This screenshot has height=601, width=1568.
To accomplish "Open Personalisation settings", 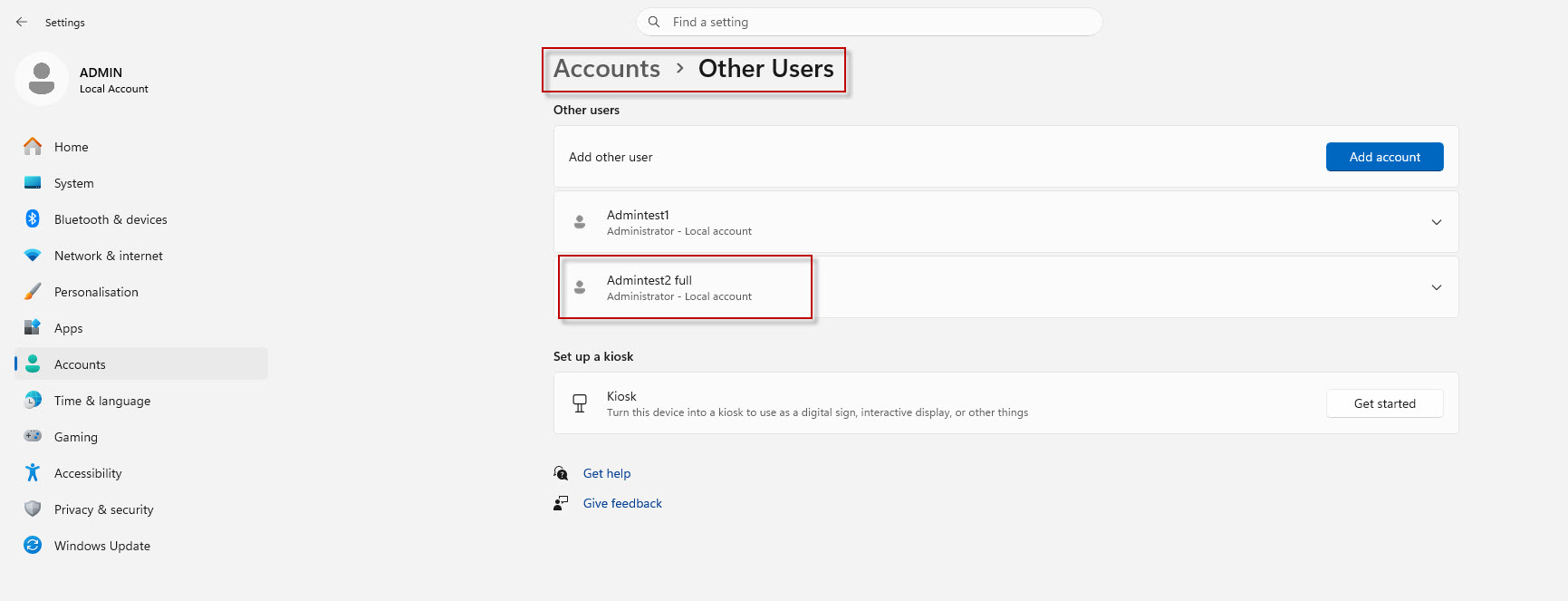I will tap(141, 291).
